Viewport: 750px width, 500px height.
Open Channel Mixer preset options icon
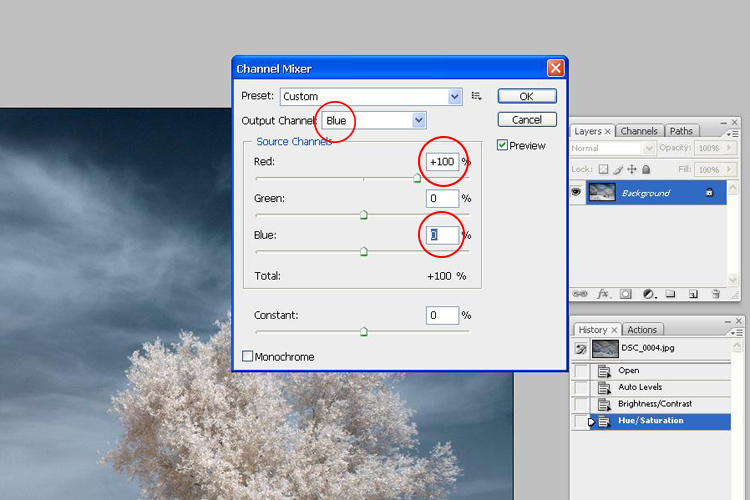coord(477,96)
